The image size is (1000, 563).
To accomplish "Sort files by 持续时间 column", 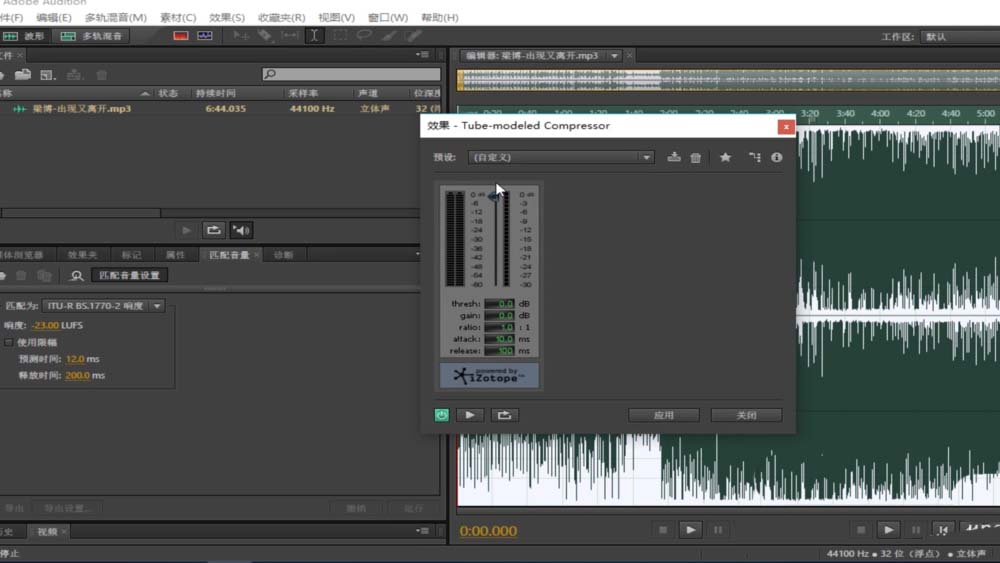I will (x=216, y=93).
